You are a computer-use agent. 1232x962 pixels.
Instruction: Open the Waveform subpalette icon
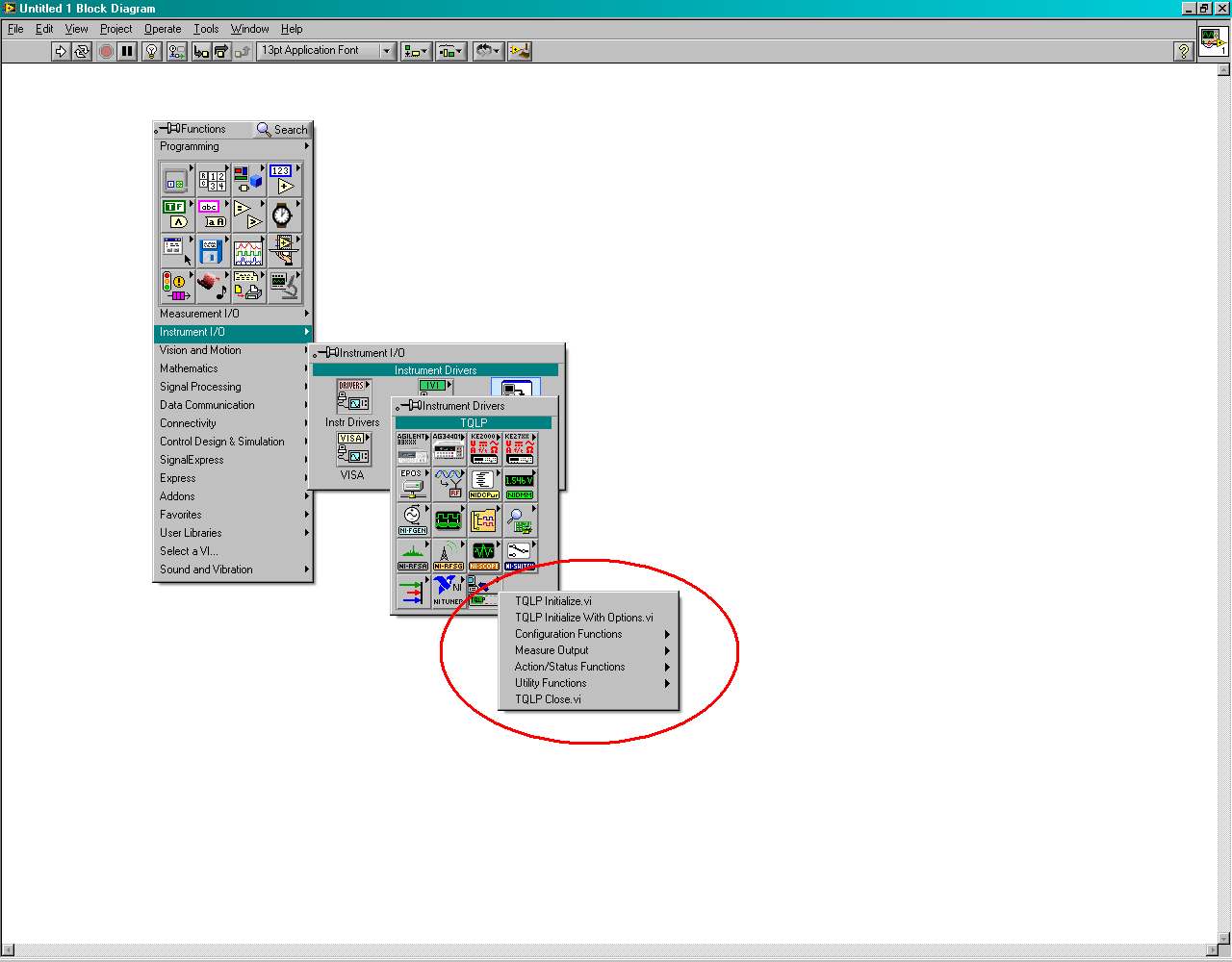(x=247, y=251)
